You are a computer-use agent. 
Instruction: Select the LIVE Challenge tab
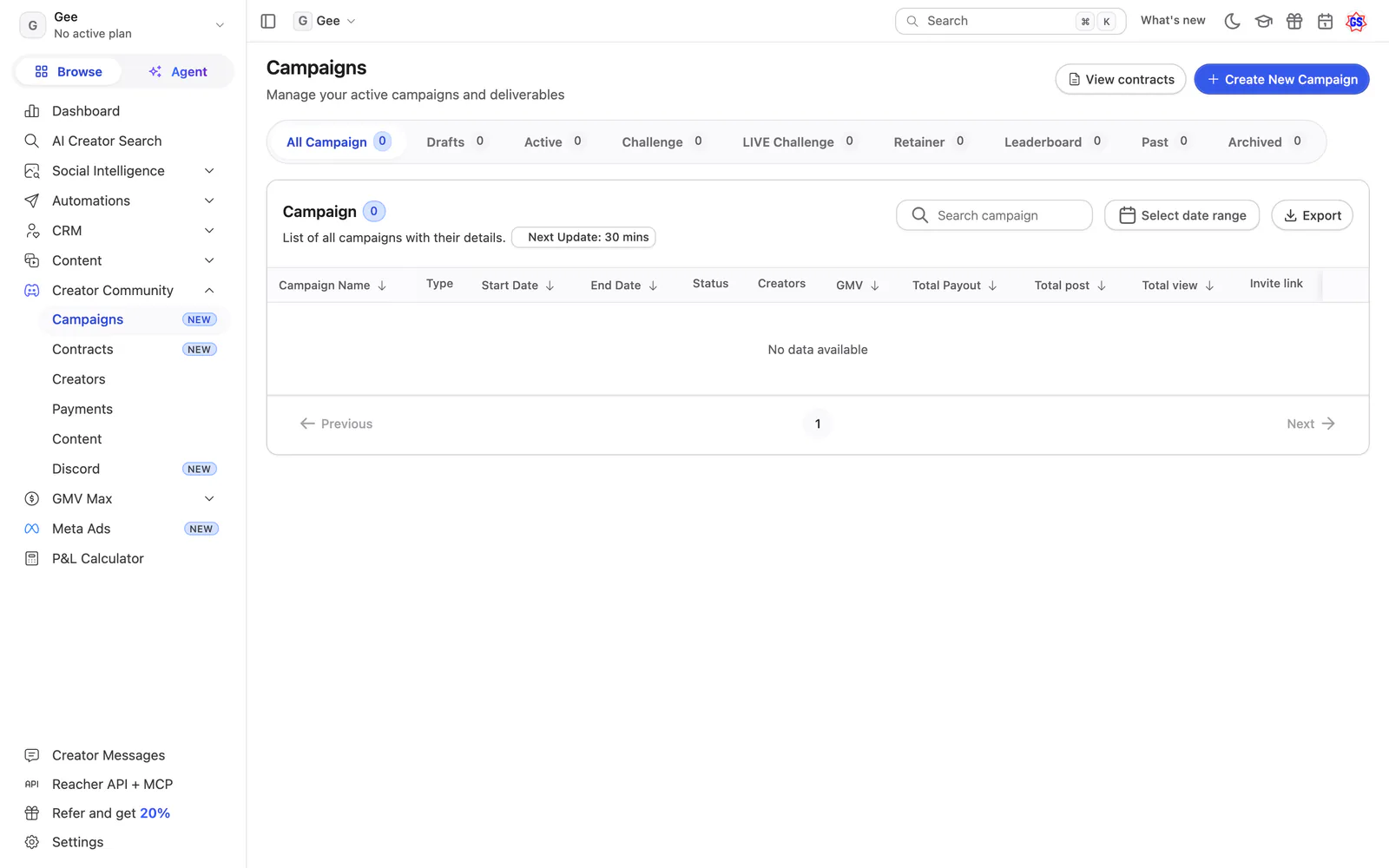pos(799,141)
